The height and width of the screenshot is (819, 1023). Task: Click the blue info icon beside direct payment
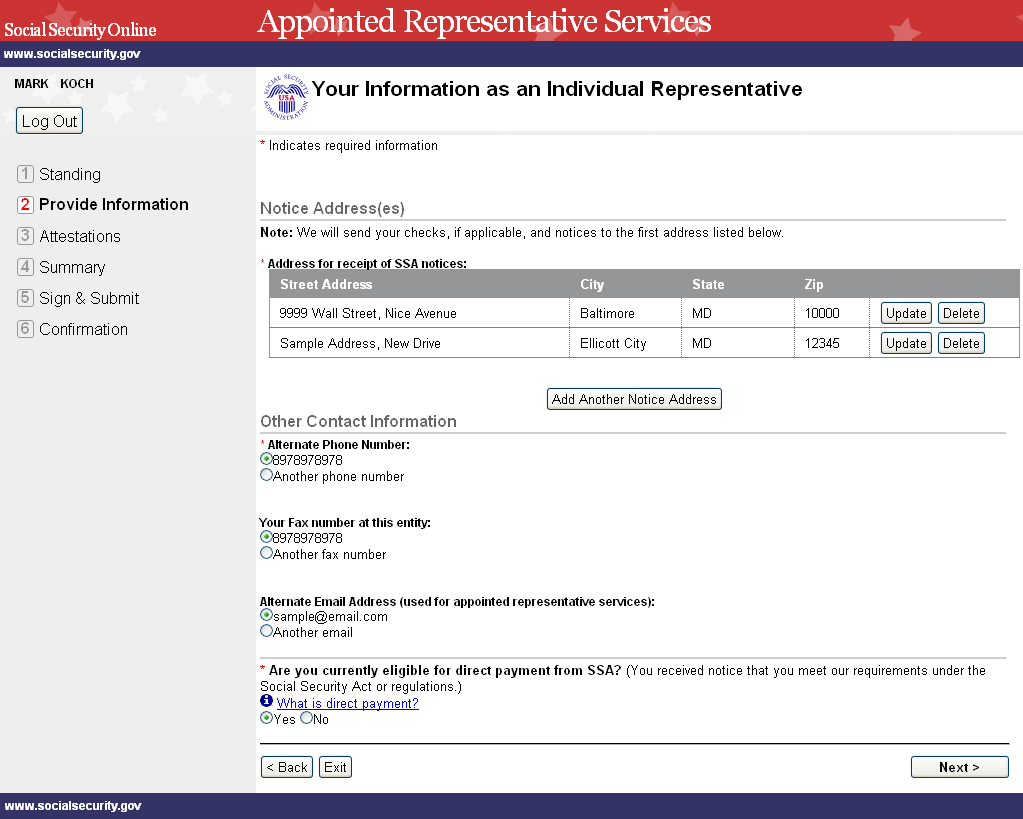pyautogui.click(x=267, y=702)
